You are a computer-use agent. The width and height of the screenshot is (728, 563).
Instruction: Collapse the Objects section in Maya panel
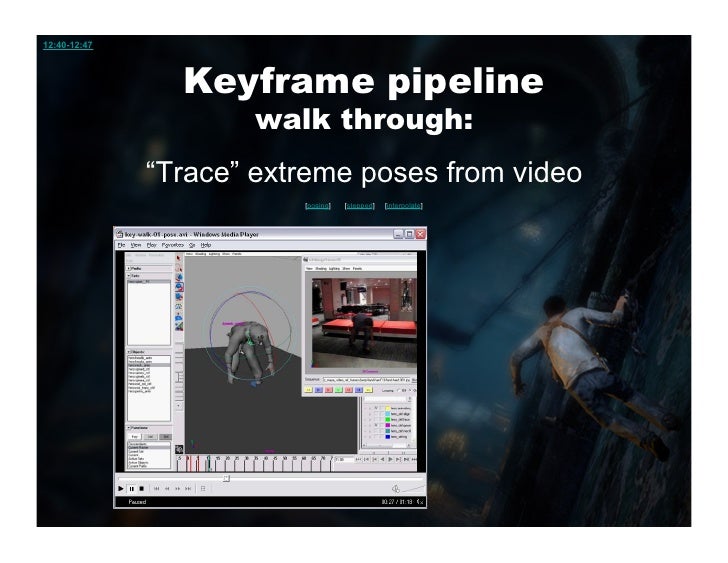coord(129,352)
